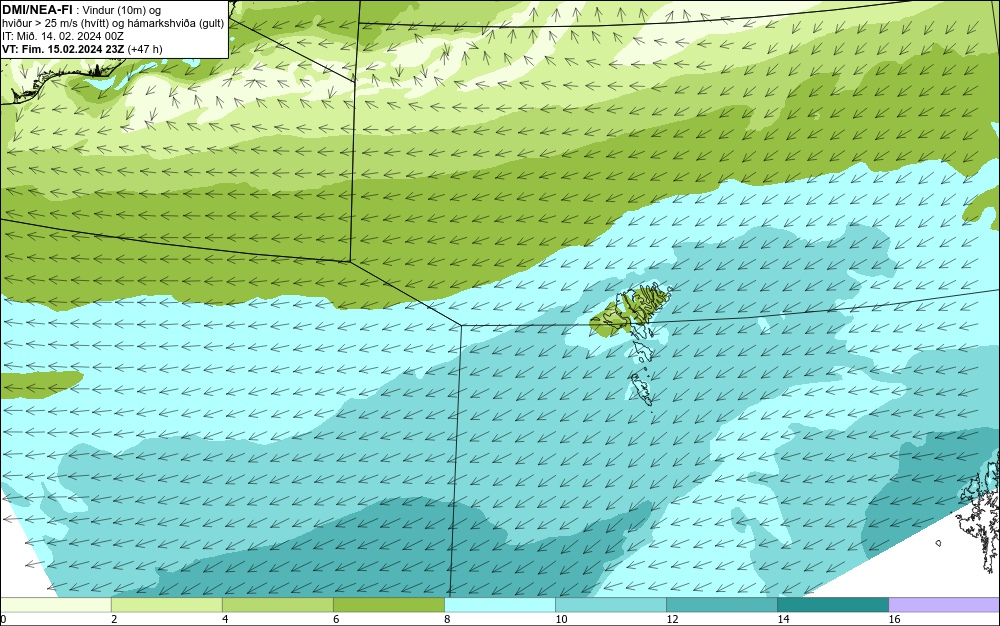This screenshot has width=1000, height=626.
Task: Click the legend value label 10
Action: point(561,619)
